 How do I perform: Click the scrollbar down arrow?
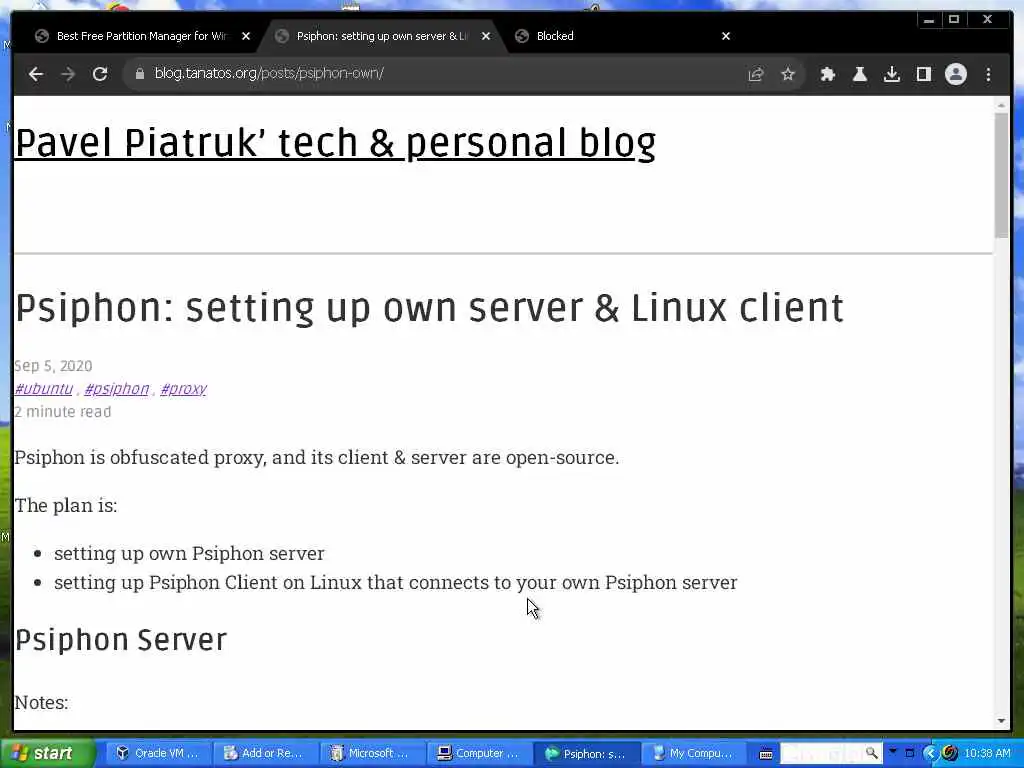(x=1001, y=721)
